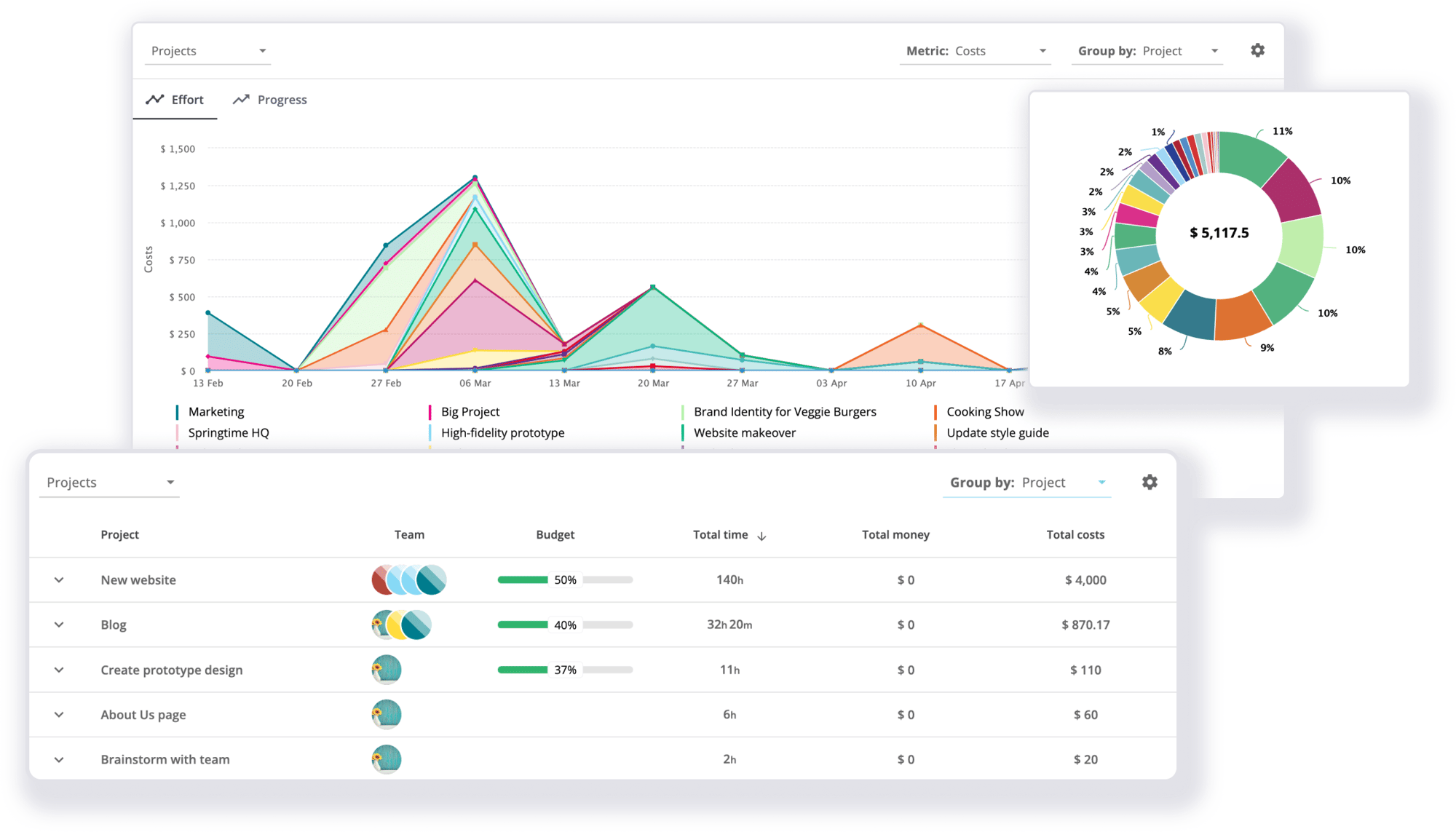Toggle Update style guide legend entry
This screenshot has width=1456, height=832.
coord(992,433)
